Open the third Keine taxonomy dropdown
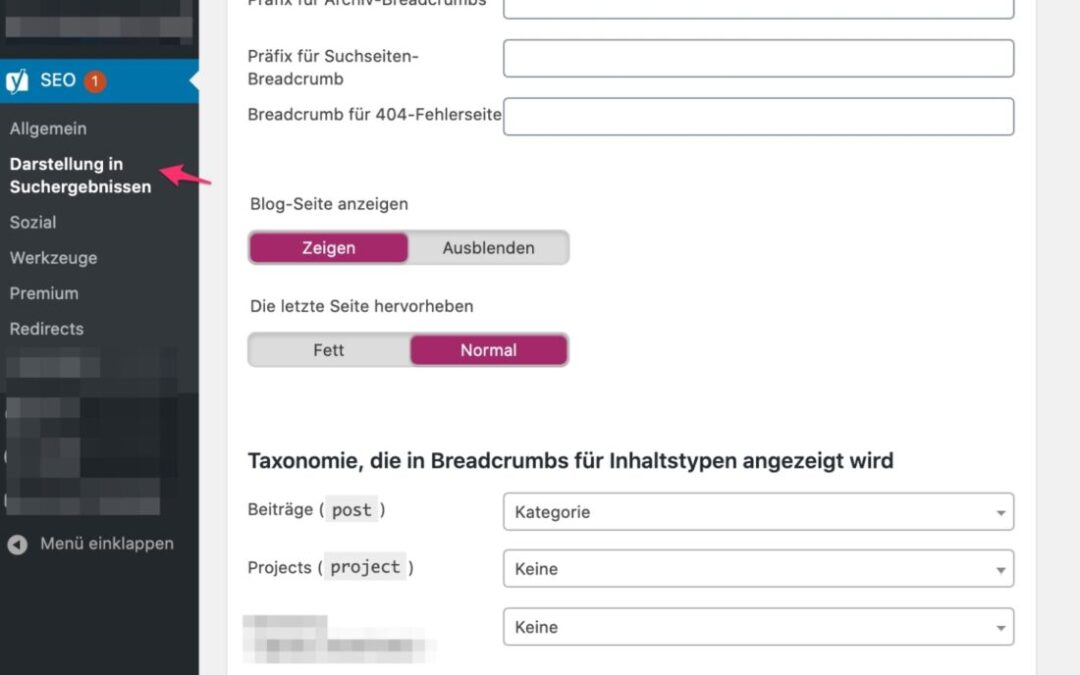The height and width of the screenshot is (675, 1080). 758,627
